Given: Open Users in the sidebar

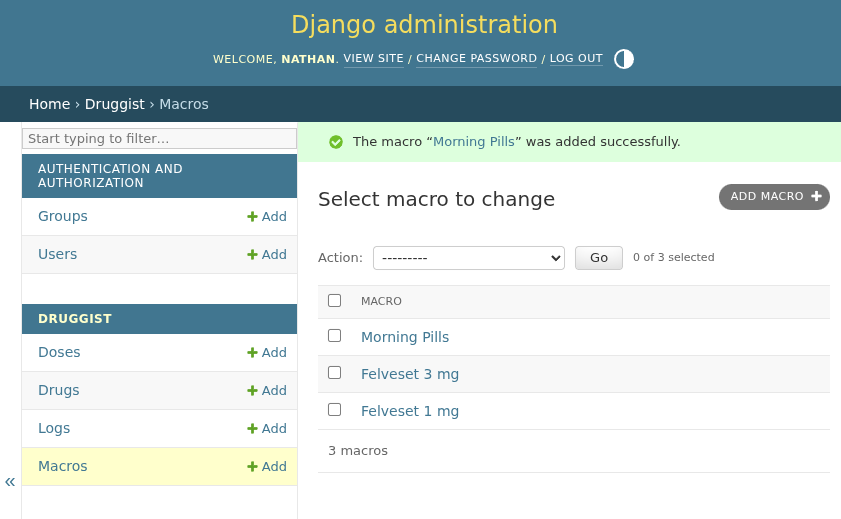Looking at the screenshot, I should [x=57, y=254].
